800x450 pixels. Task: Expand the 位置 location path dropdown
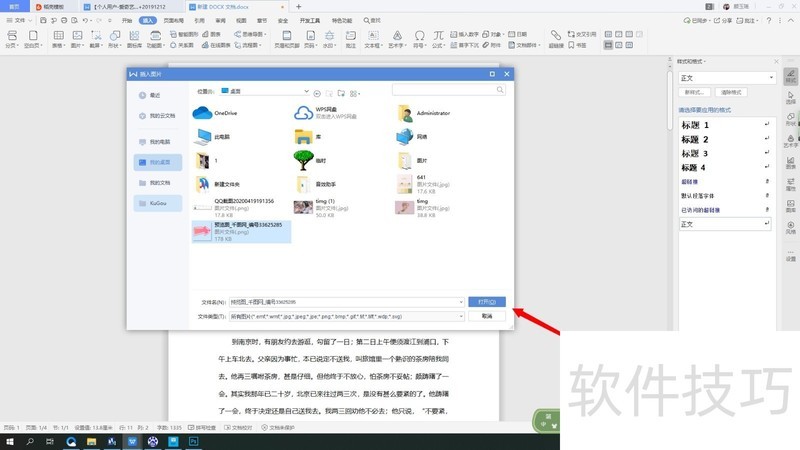point(306,91)
